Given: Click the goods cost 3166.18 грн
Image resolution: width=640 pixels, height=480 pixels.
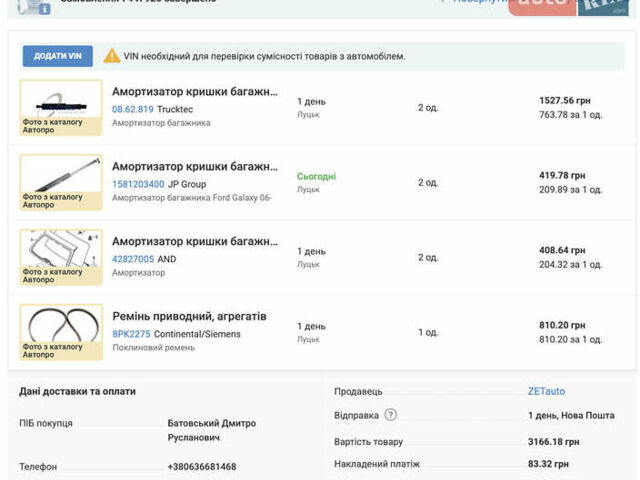Looking at the screenshot, I should pos(553,442).
